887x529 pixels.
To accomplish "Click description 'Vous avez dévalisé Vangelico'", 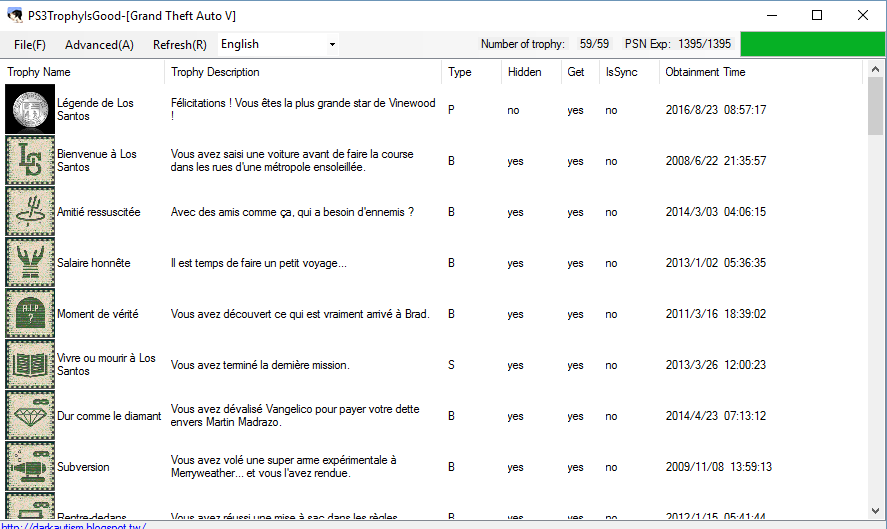I will click(295, 415).
